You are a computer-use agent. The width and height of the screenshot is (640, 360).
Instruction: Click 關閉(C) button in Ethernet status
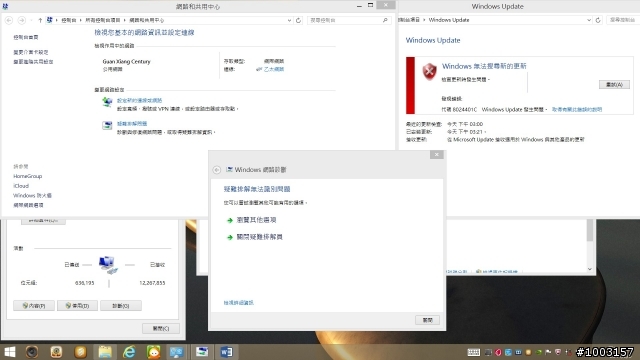click(161, 328)
